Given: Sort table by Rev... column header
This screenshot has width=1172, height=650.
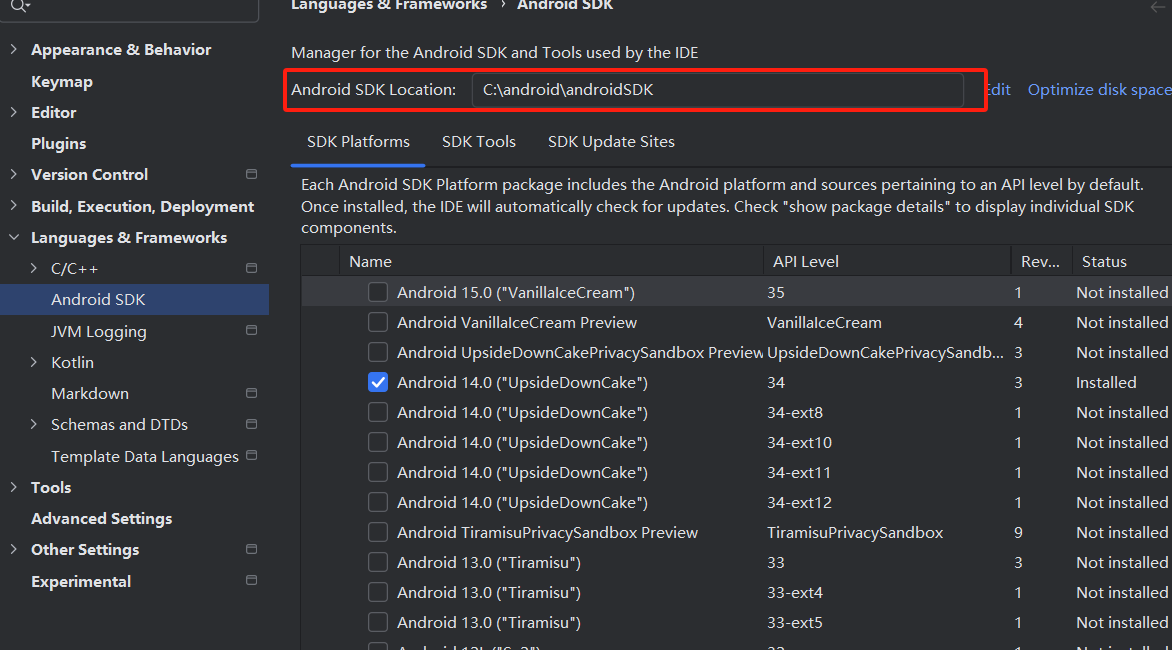Looking at the screenshot, I should [1040, 261].
